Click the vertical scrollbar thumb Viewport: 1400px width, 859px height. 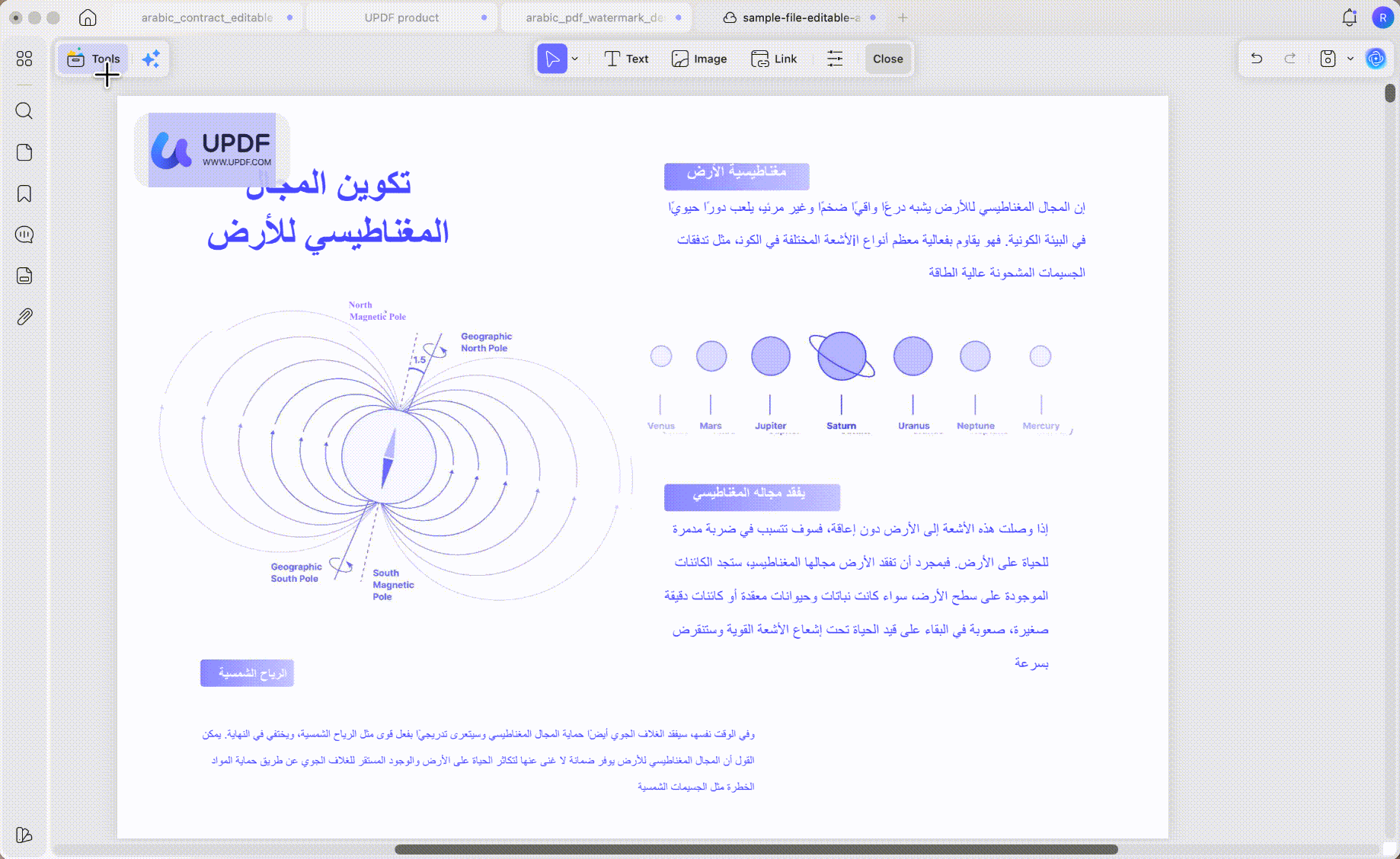[1390, 93]
